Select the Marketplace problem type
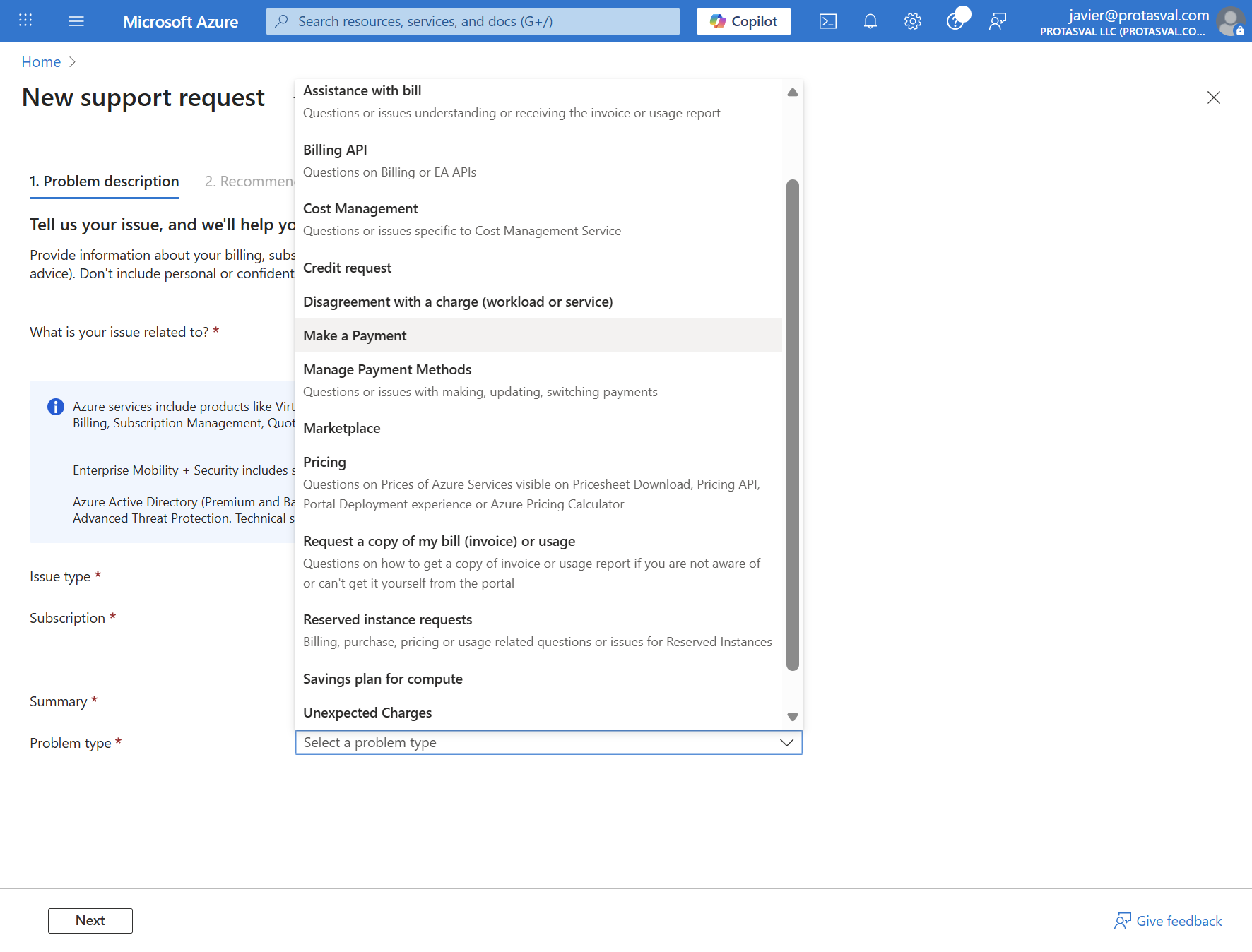The image size is (1252, 952). pos(538,428)
